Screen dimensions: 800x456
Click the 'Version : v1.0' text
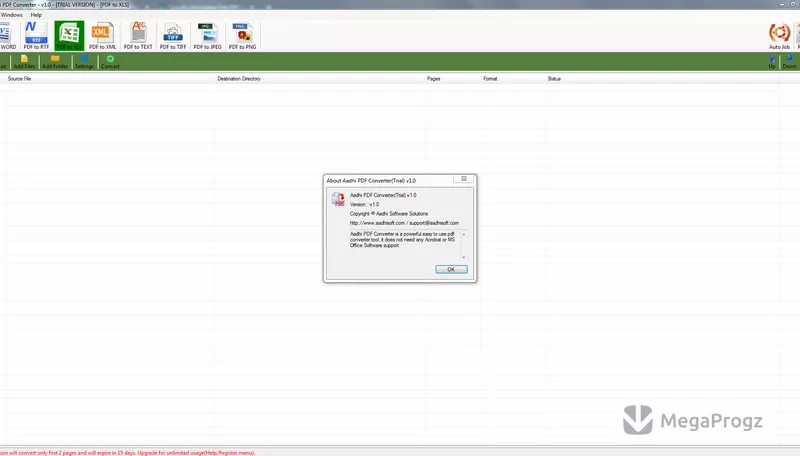tap(364, 204)
